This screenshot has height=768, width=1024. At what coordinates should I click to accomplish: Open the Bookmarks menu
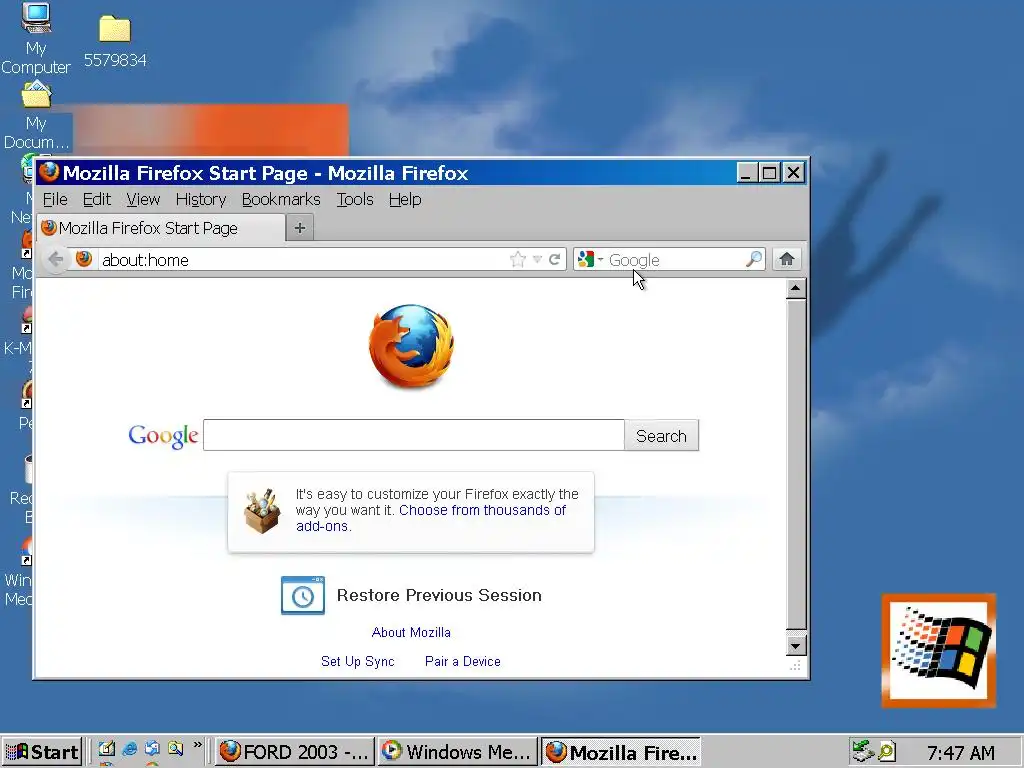[281, 199]
